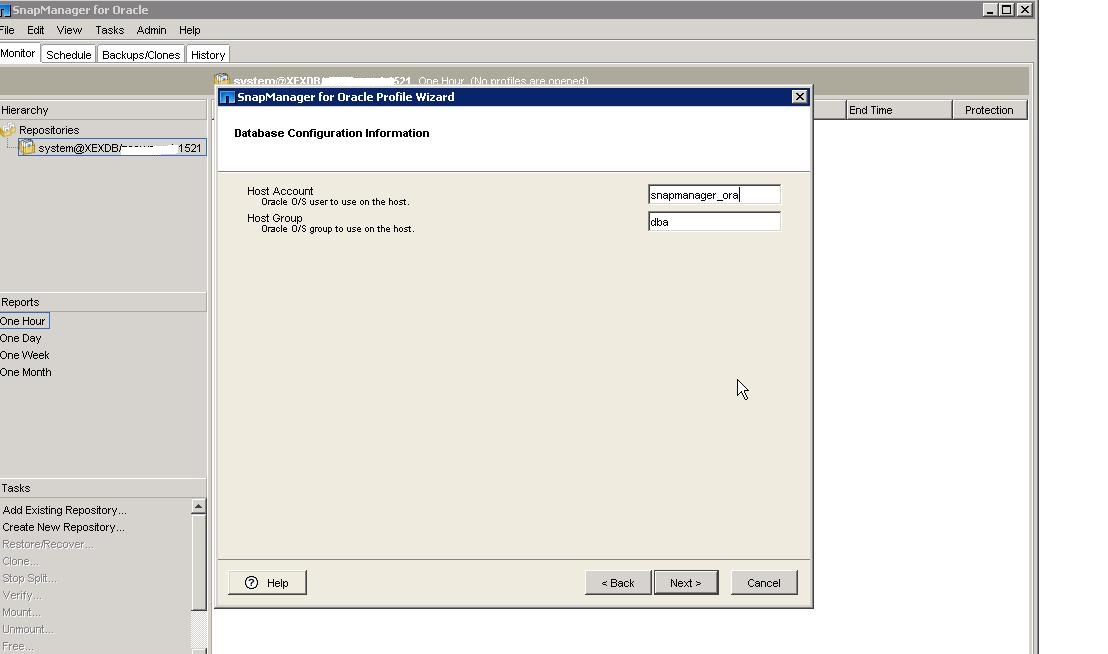Click the Next button in wizard
Screen dimensions: 1108x654
pyautogui.click(x=685, y=583)
